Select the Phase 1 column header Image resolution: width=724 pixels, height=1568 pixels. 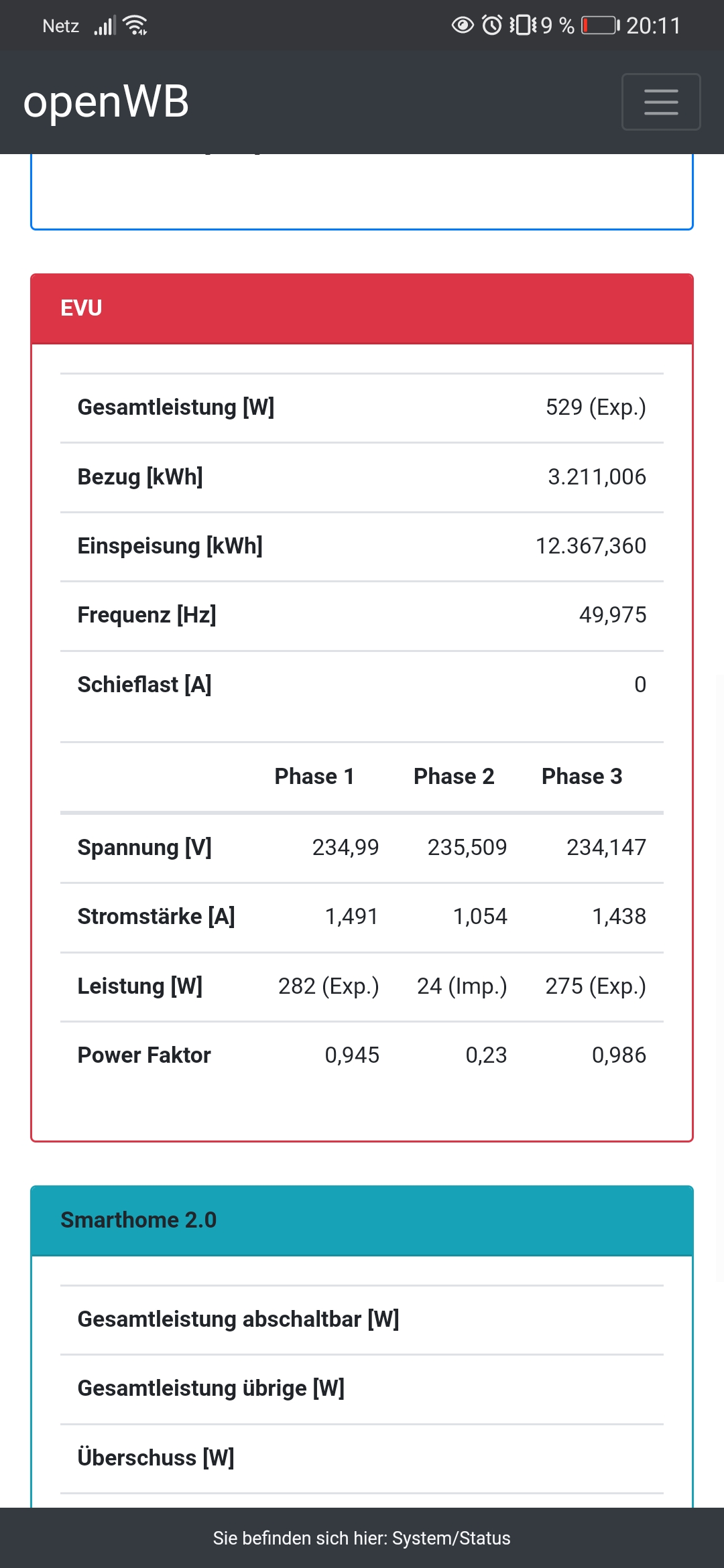[x=314, y=776]
